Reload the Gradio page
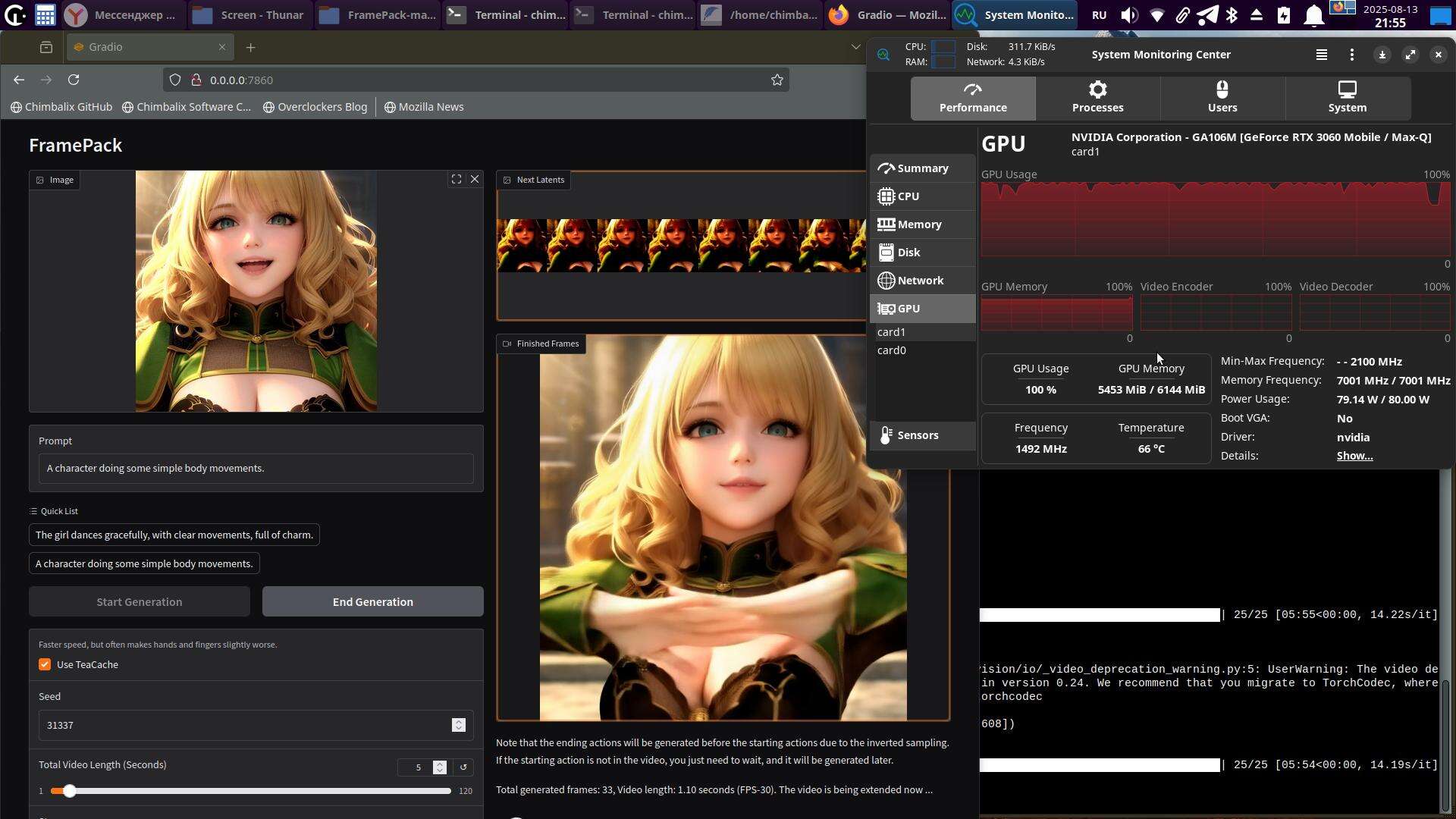Image resolution: width=1456 pixels, height=819 pixels. click(x=74, y=80)
